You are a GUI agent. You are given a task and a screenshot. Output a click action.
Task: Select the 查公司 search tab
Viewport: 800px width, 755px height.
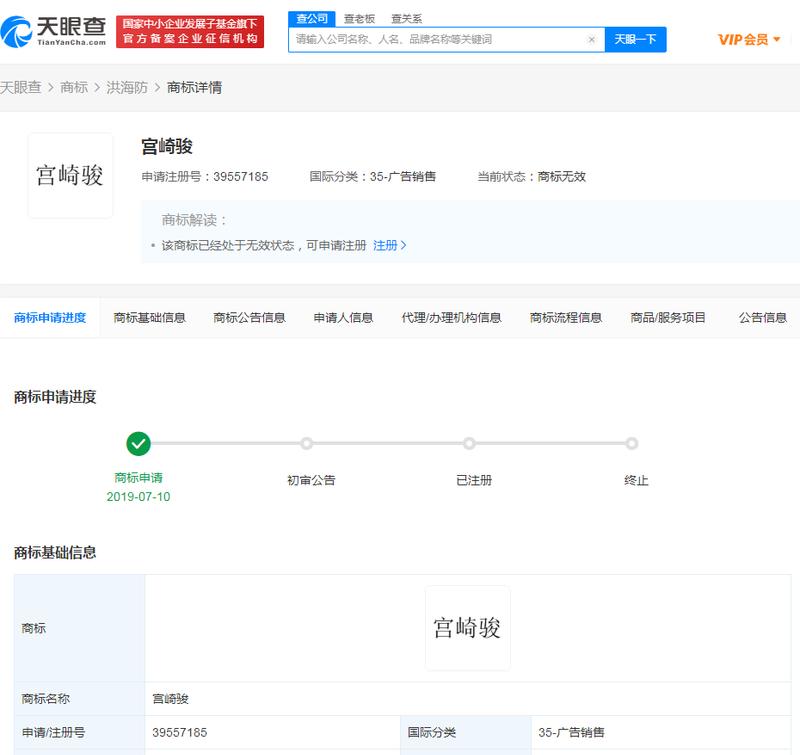(312, 19)
